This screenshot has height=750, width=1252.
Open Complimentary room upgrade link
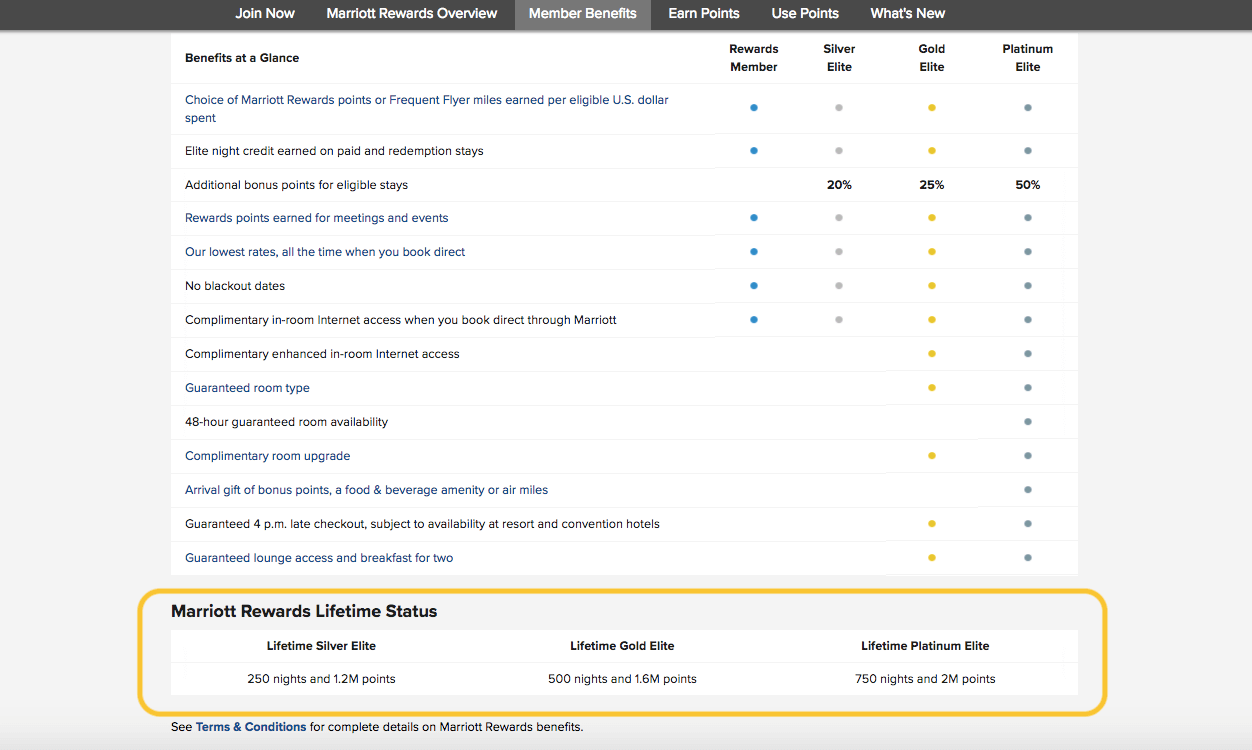[x=268, y=456]
